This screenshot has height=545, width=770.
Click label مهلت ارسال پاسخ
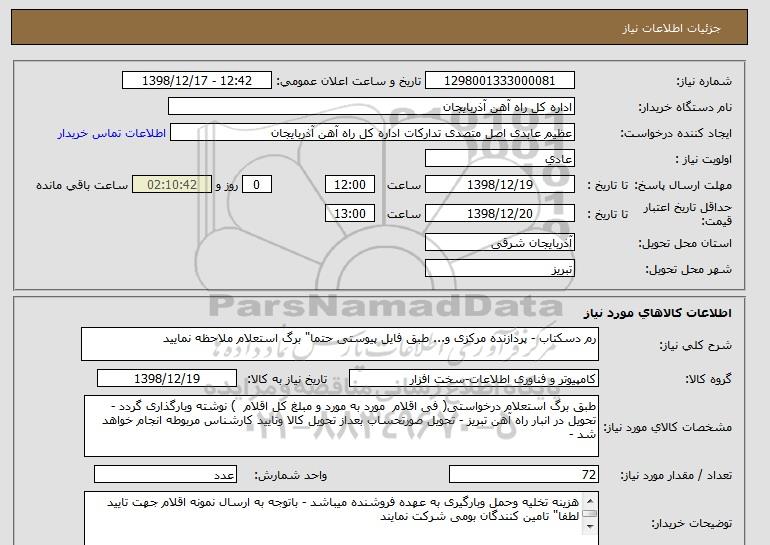coord(683,185)
